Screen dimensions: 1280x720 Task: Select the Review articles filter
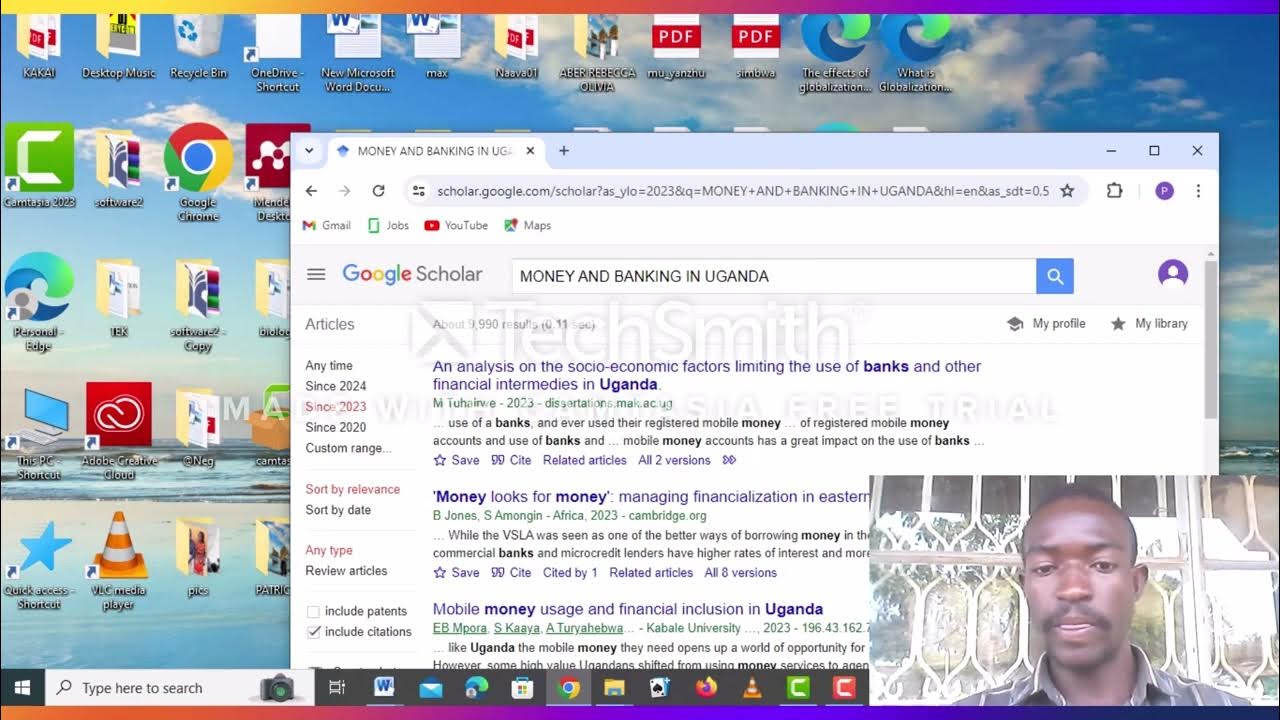(x=346, y=571)
